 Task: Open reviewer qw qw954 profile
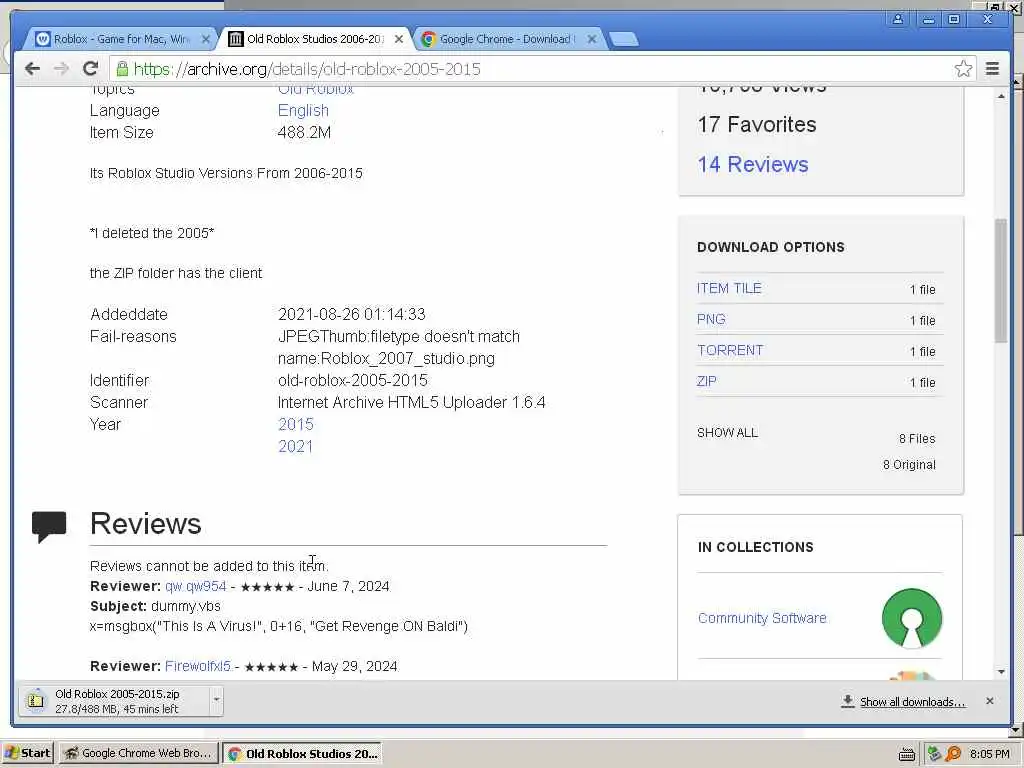point(195,586)
